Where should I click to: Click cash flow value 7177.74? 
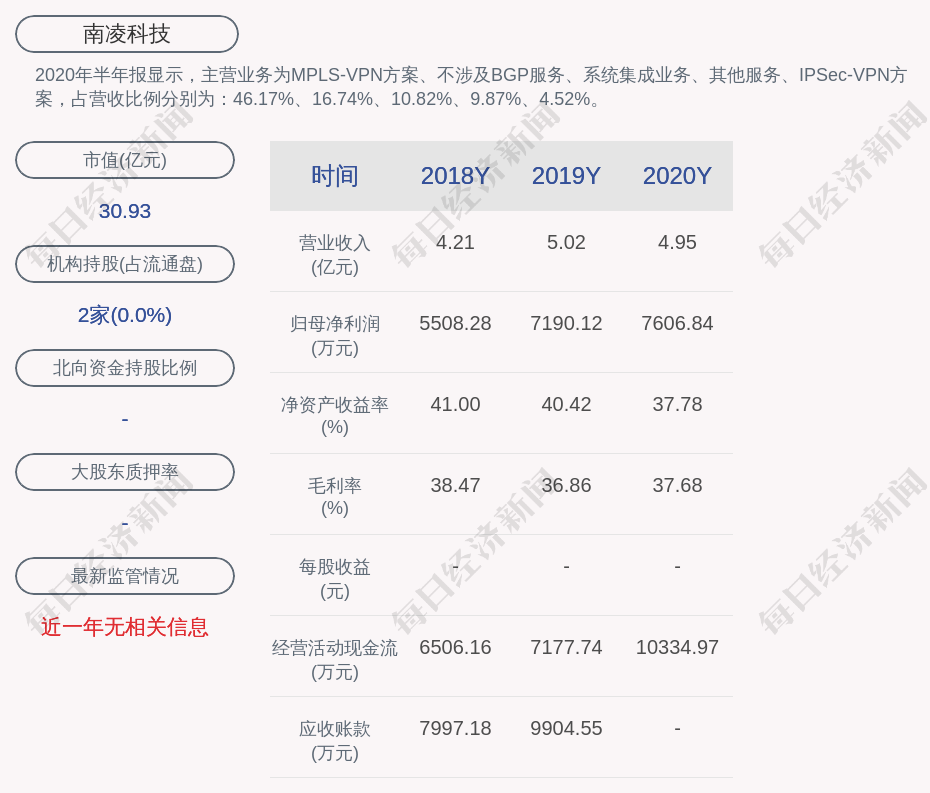(566, 647)
